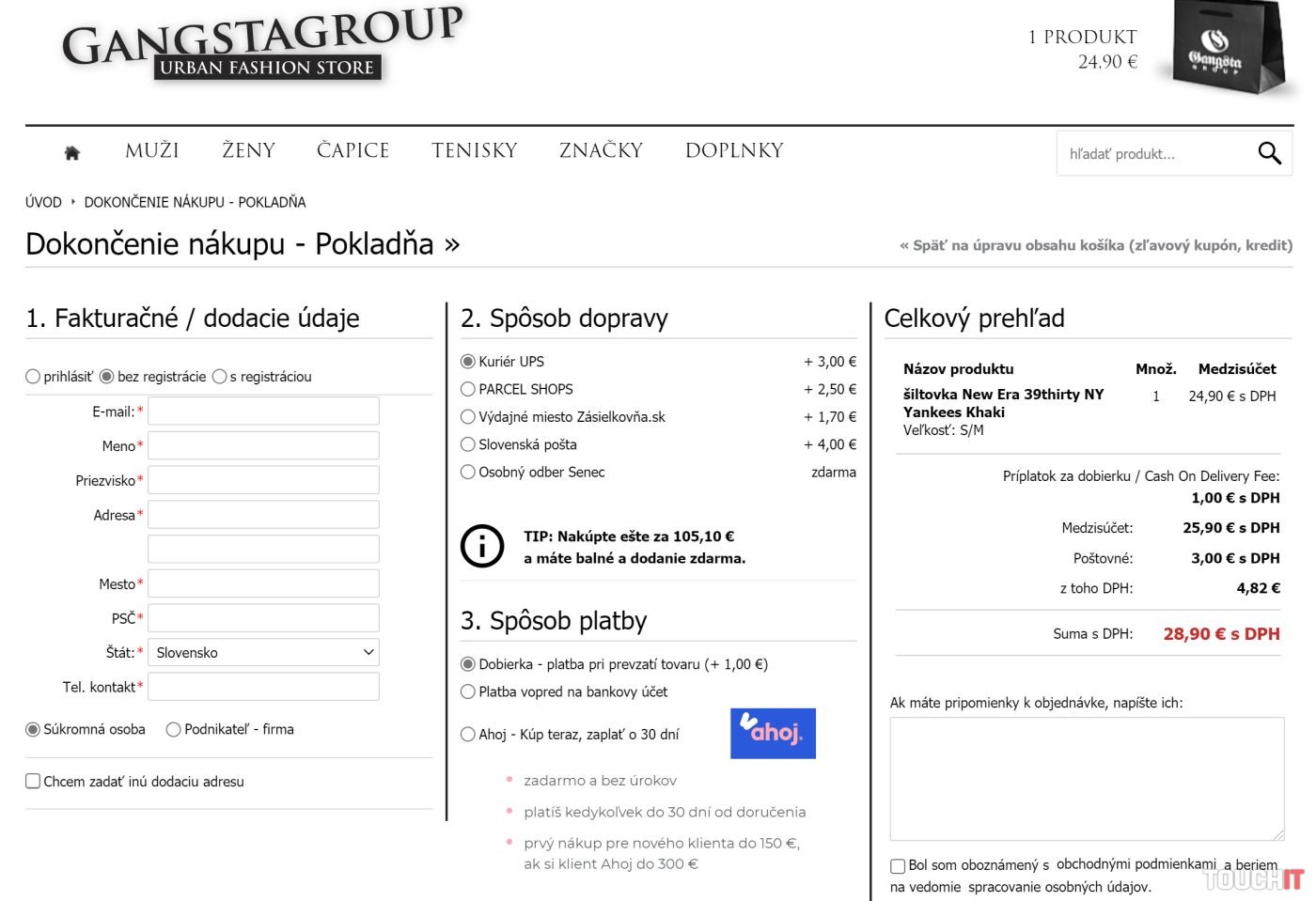1316x901 pixels.
Task: Click 'platíš kedykoľvek do 30 dní od doručenia'
Action: click(665, 812)
